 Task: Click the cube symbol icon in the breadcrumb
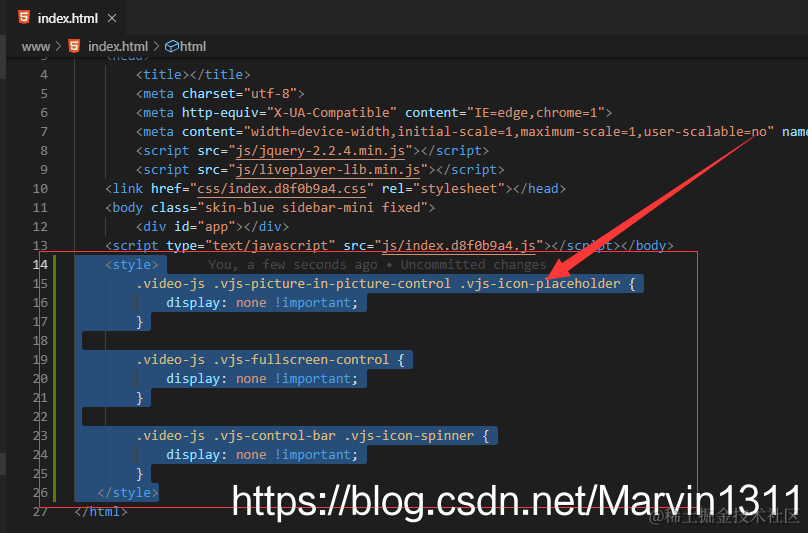[172, 46]
